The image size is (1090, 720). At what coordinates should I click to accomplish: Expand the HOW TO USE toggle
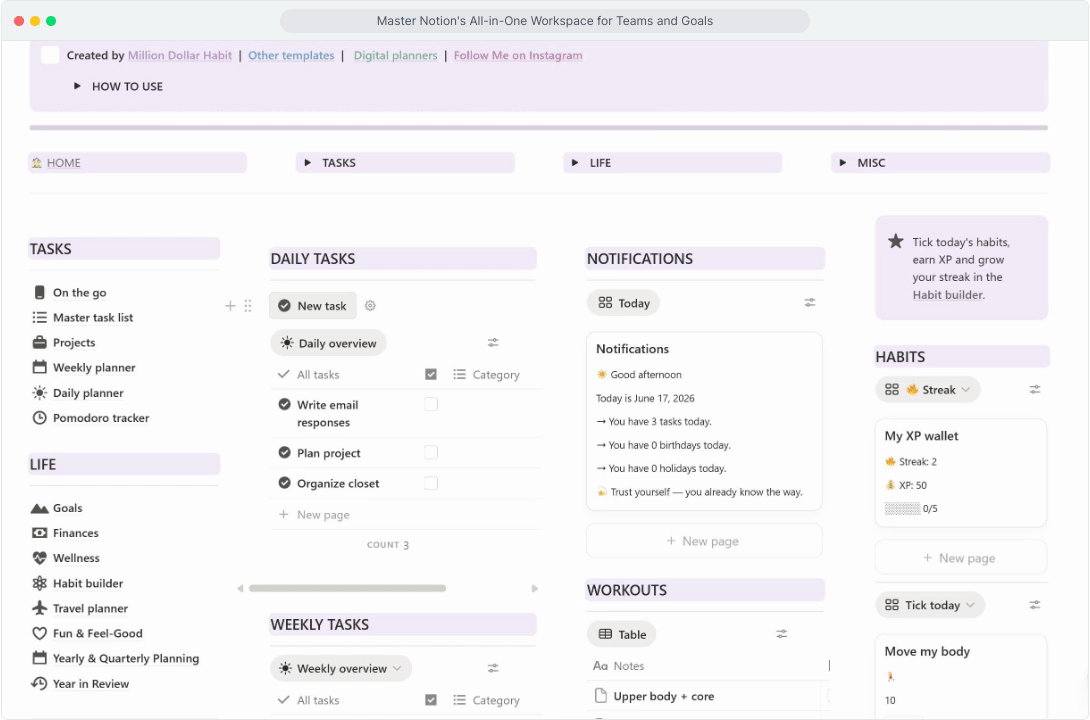(x=77, y=86)
